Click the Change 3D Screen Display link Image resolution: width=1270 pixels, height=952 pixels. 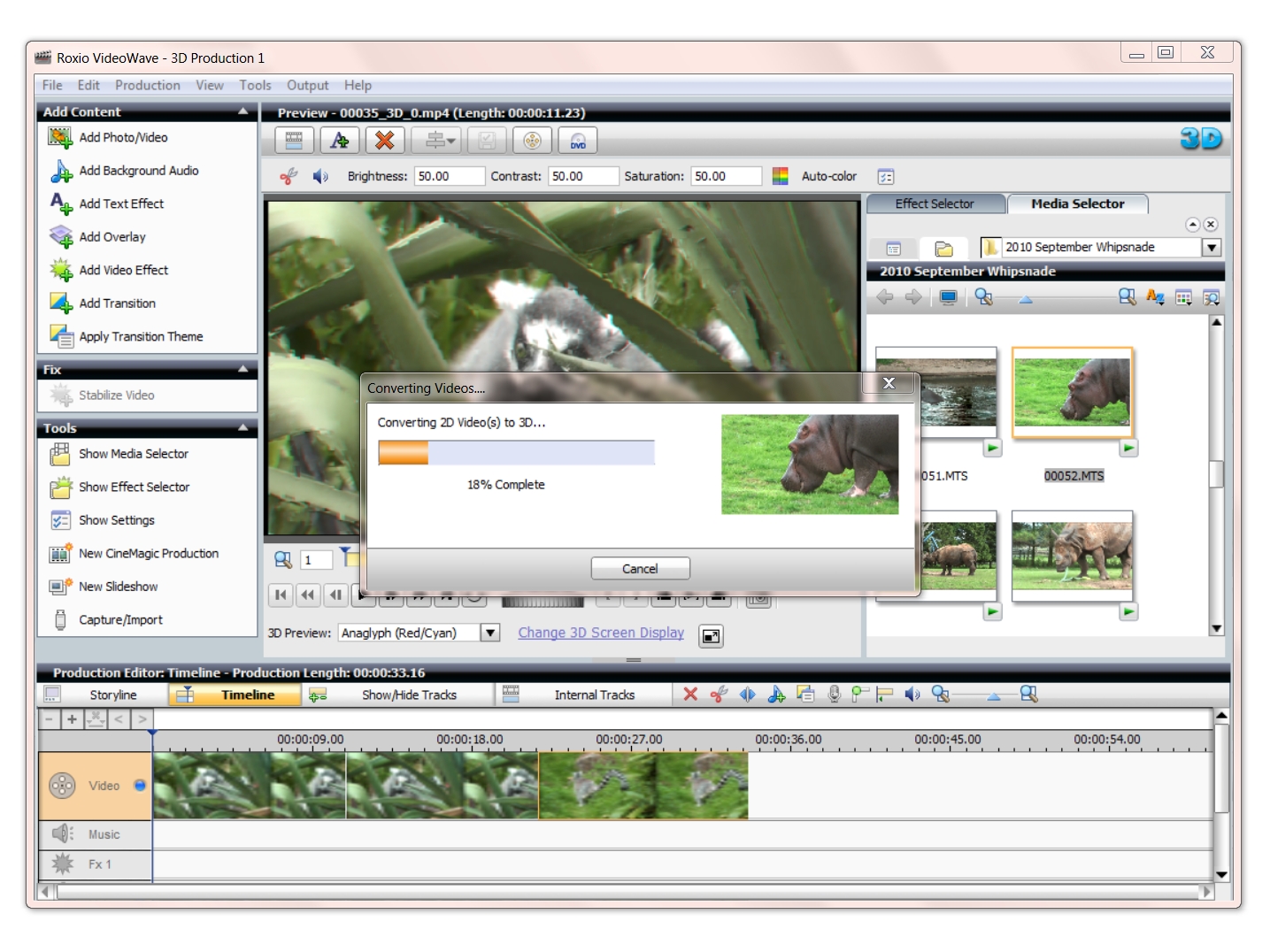601,633
